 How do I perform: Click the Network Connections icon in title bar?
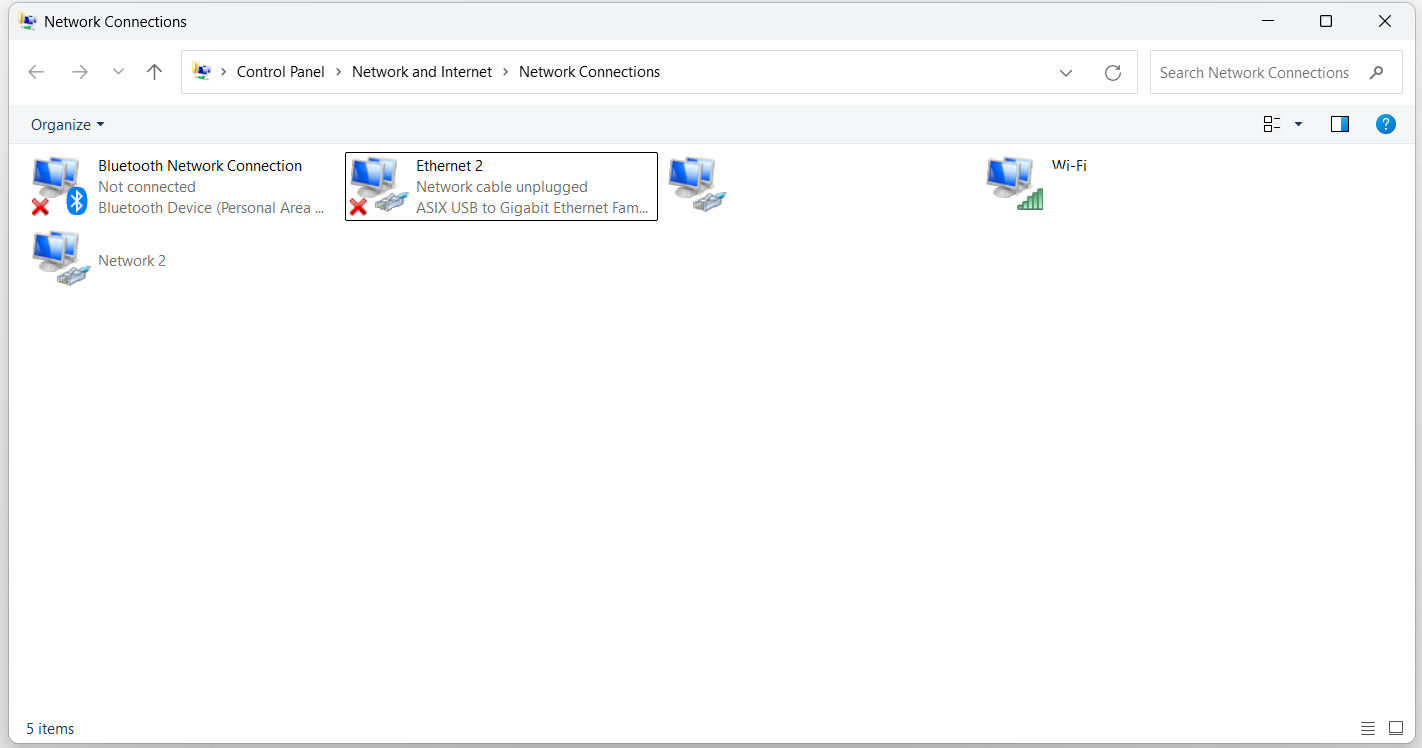point(27,20)
